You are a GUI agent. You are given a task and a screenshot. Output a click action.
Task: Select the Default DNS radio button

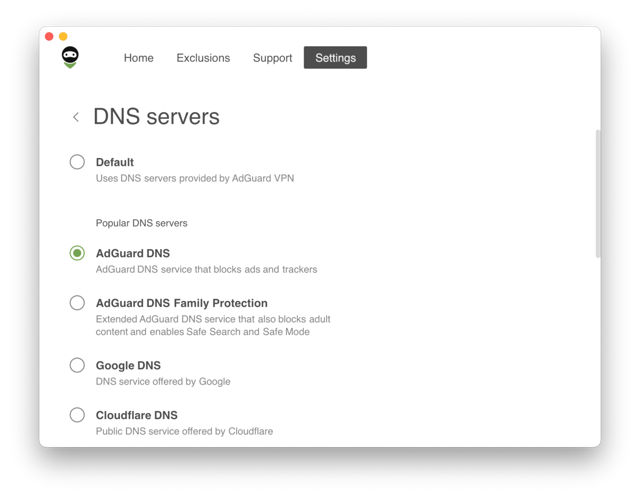[77, 162]
